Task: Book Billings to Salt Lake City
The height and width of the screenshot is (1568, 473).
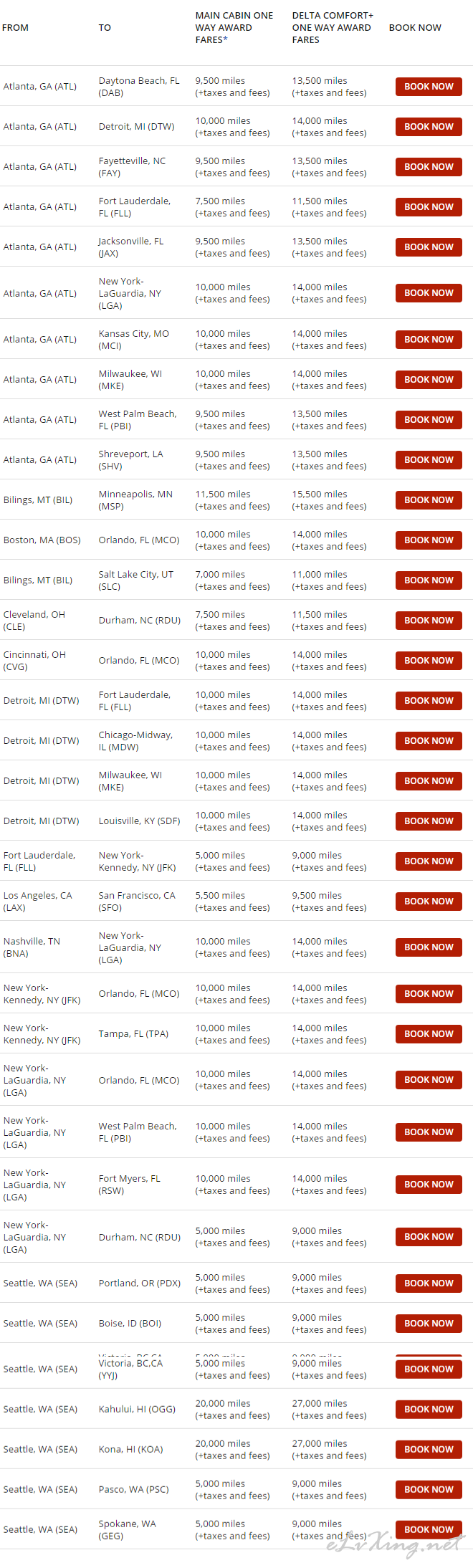Action: pos(429,580)
